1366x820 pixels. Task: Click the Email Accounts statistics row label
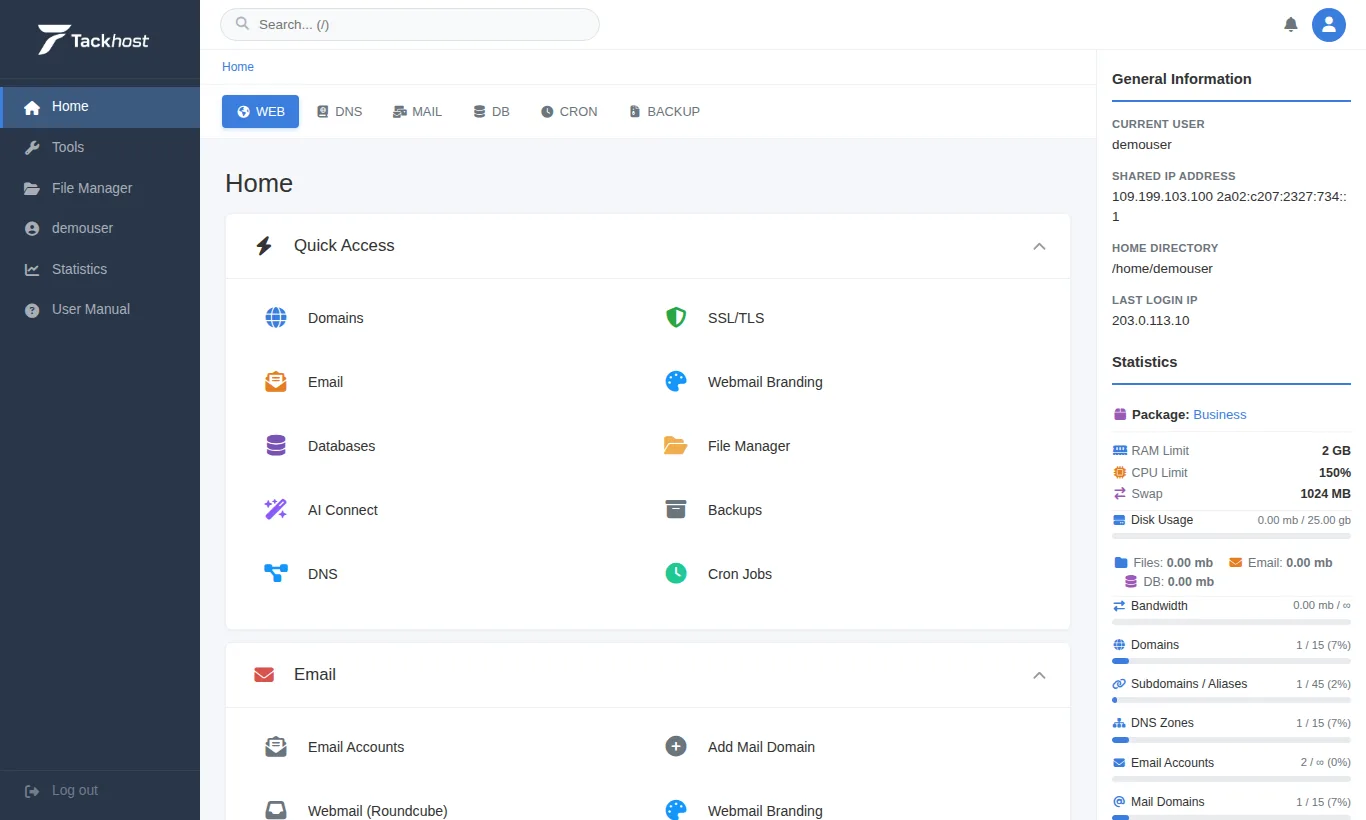pyautogui.click(x=1172, y=763)
